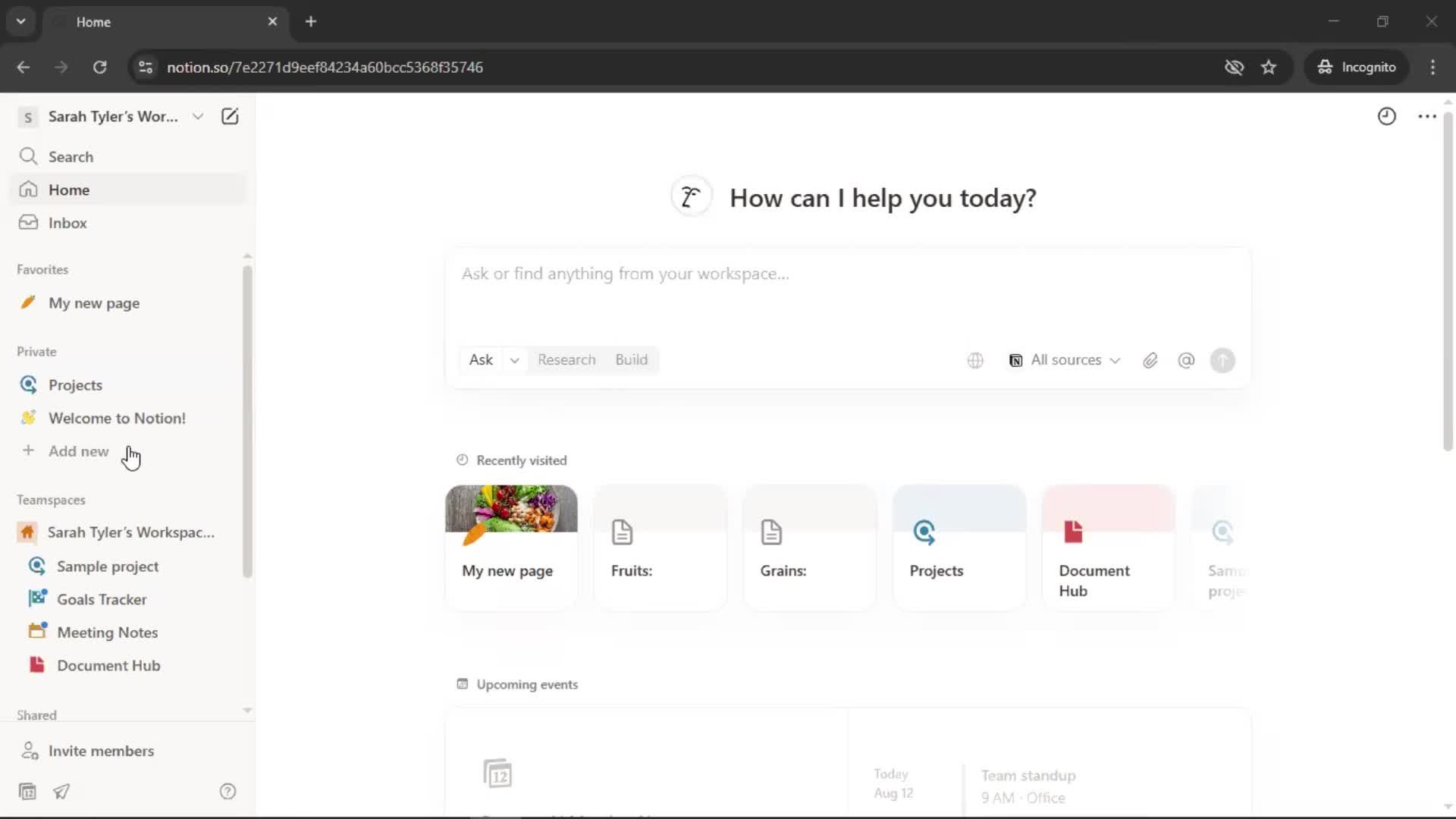
Task: Open Inbox in the sidebar
Action: [127, 223]
